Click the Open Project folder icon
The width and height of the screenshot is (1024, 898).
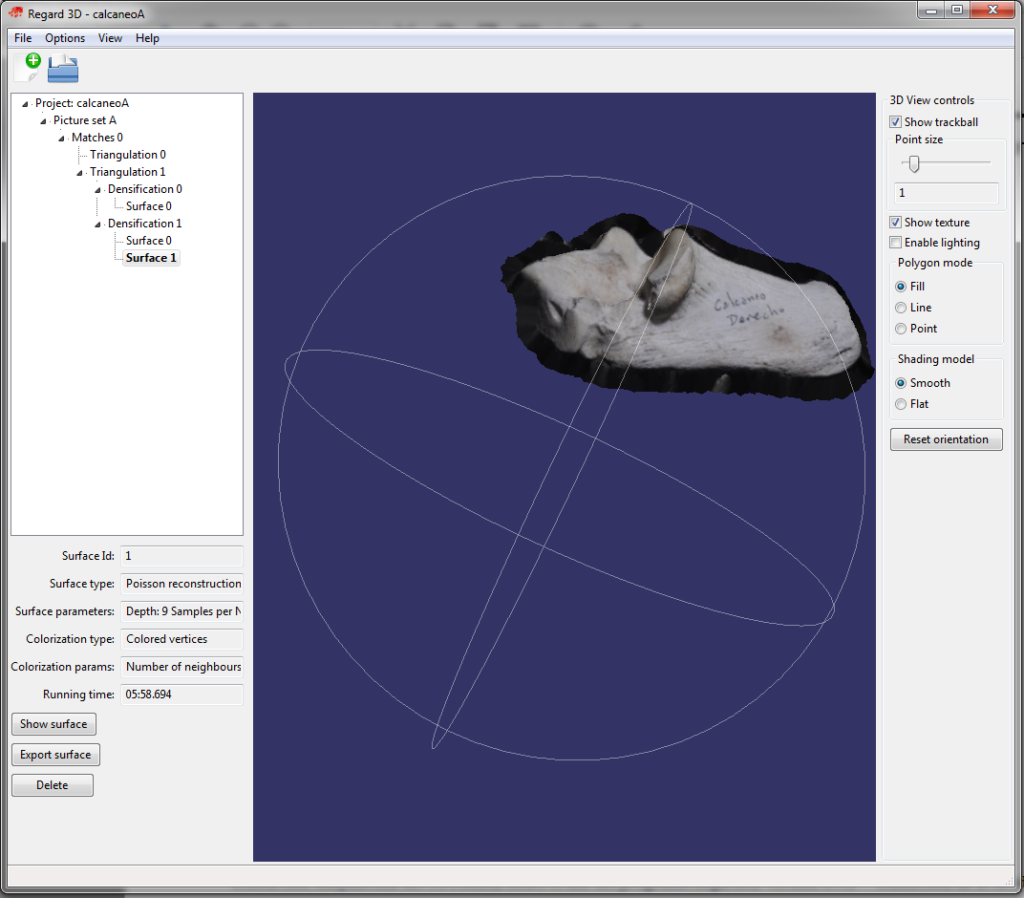[x=63, y=68]
